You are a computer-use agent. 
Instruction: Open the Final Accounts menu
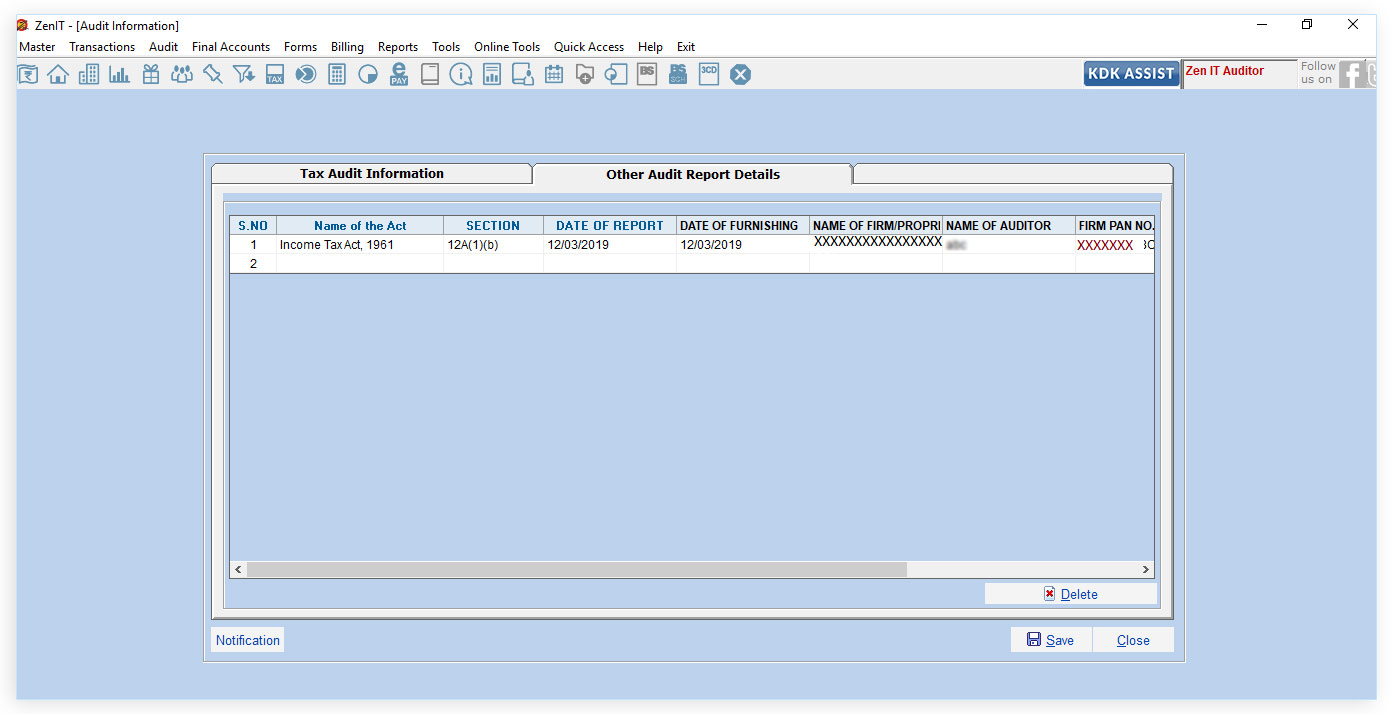click(x=231, y=47)
